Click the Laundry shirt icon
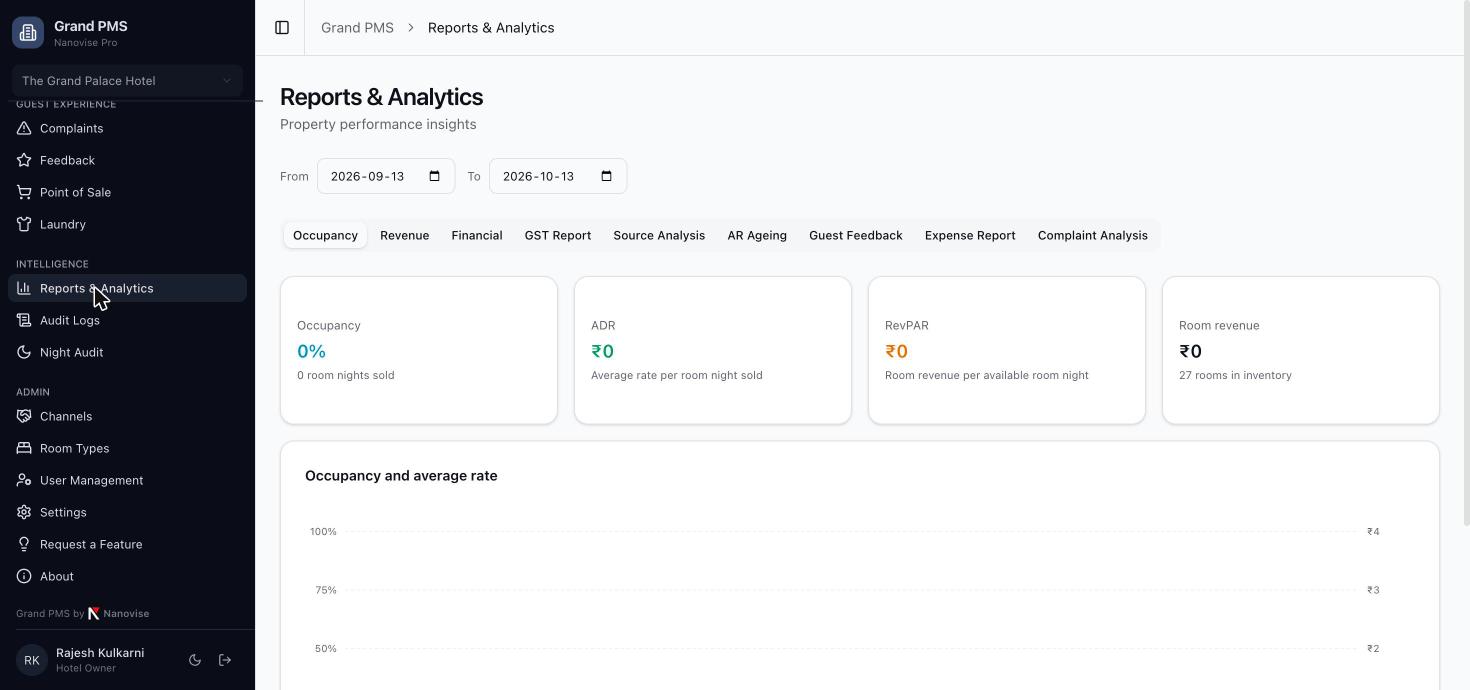 [24, 224]
